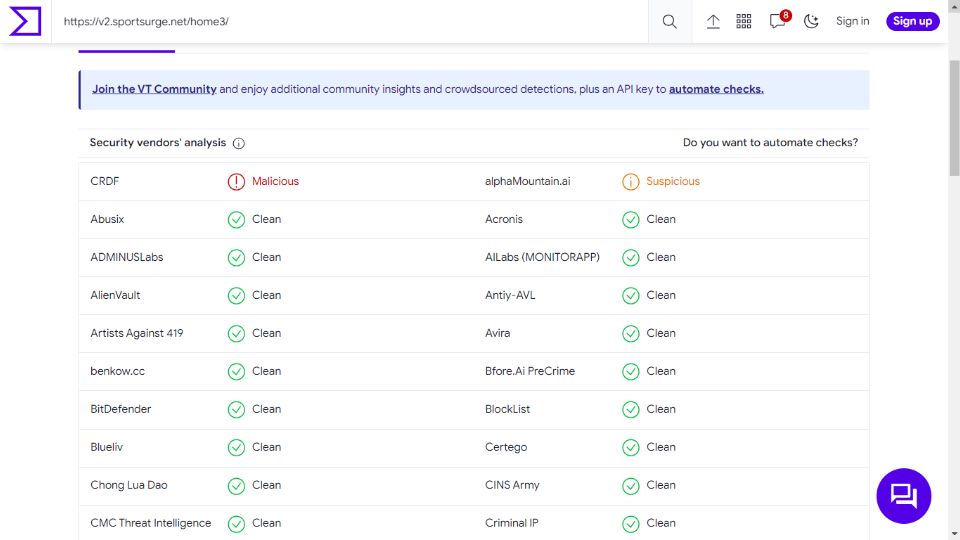The image size is (960, 540).
Task: Select the AlienVault vendor name
Action: (115, 295)
